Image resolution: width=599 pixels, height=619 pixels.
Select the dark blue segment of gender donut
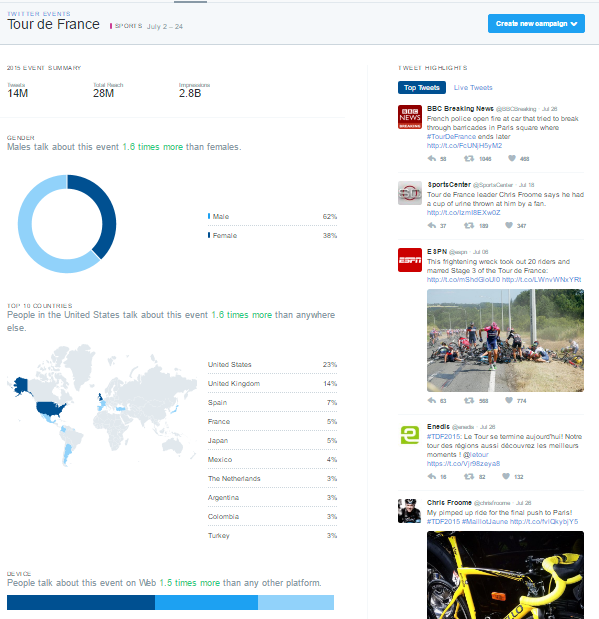107,209
